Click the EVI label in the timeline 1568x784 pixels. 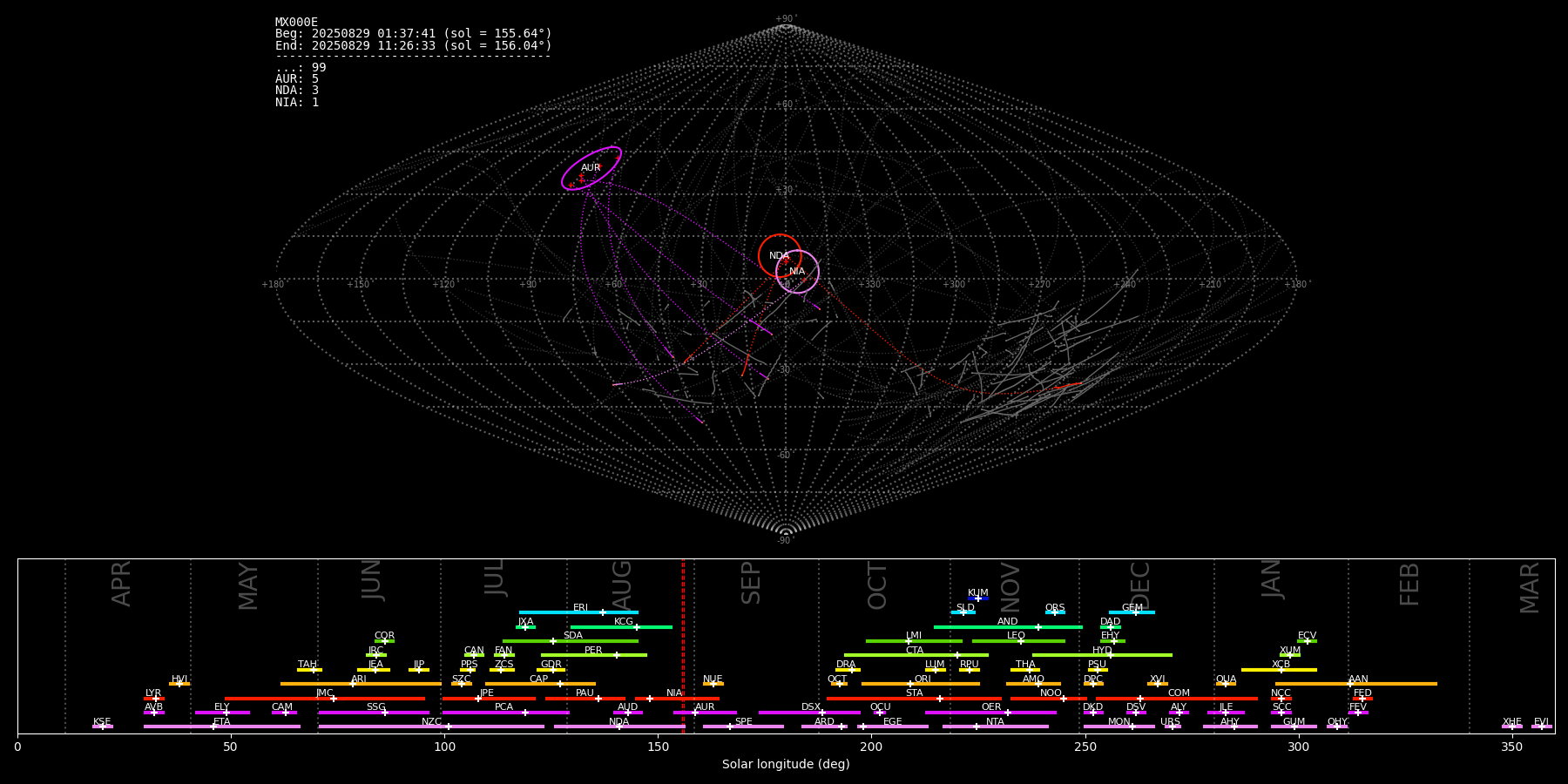pyautogui.click(x=1541, y=722)
